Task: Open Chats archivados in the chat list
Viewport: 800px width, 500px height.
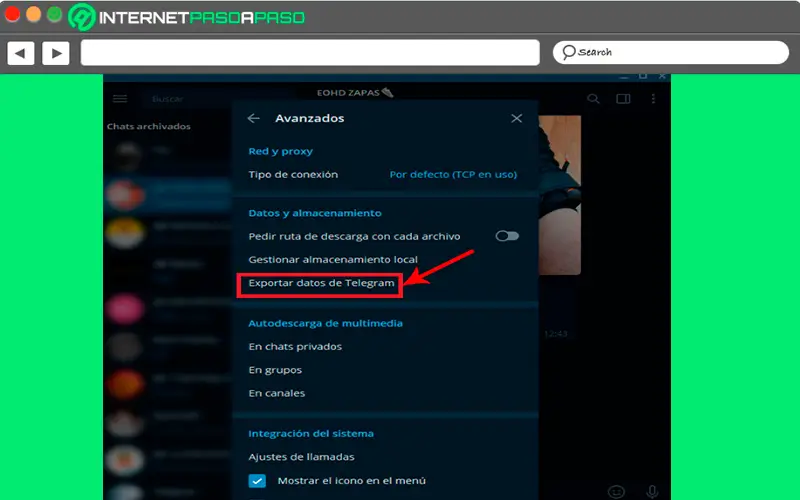Action: pyautogui.click(x=148, y=127)
